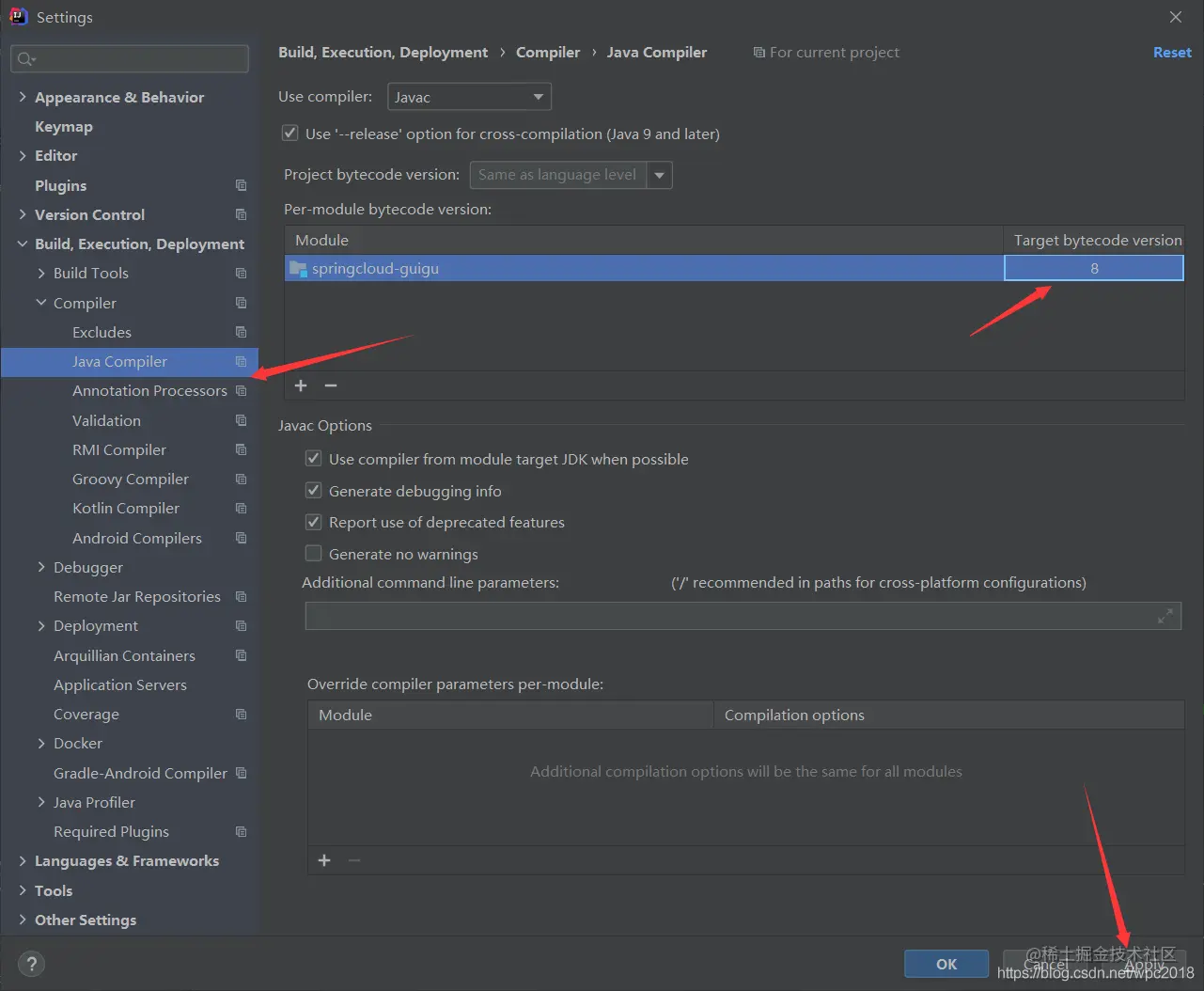1204x991 pixels.
Task: Click the project-level icon beside Version Control
Action: pyautogui.click(x=242, y=214)
